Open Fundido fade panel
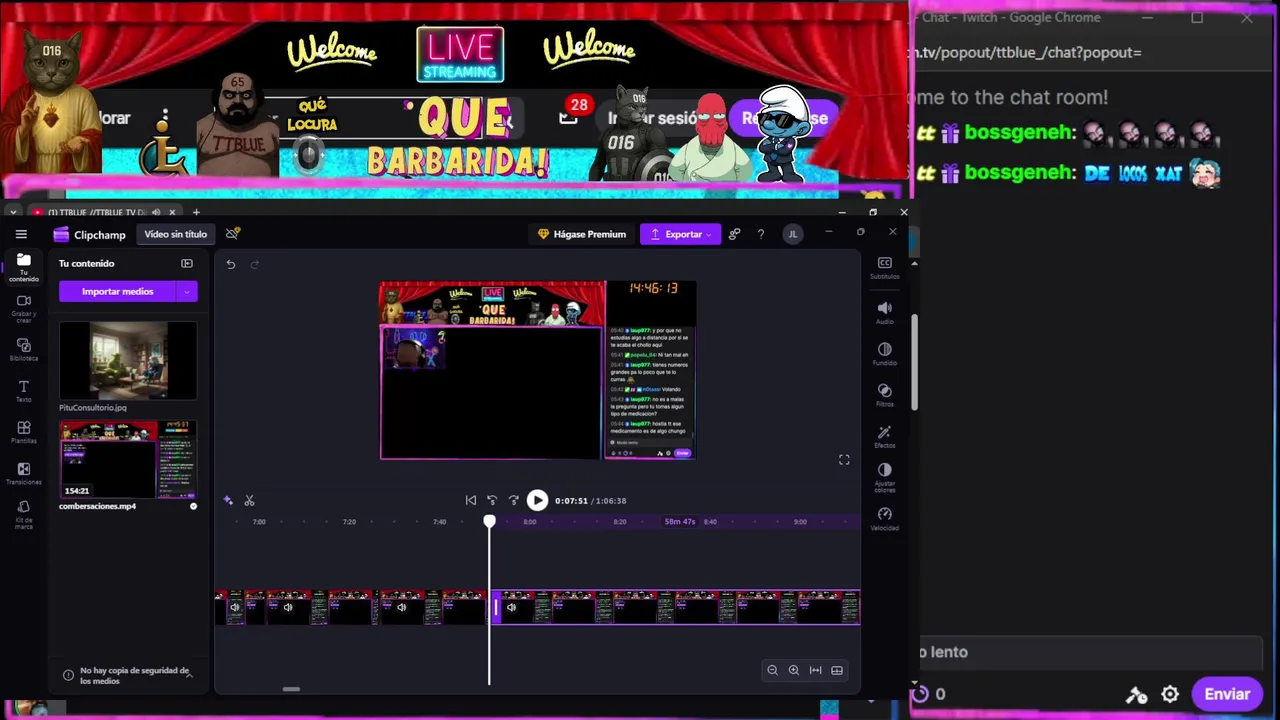This screenshot has height=720, width=1280. pyautogui.click(x=884, y=354)
